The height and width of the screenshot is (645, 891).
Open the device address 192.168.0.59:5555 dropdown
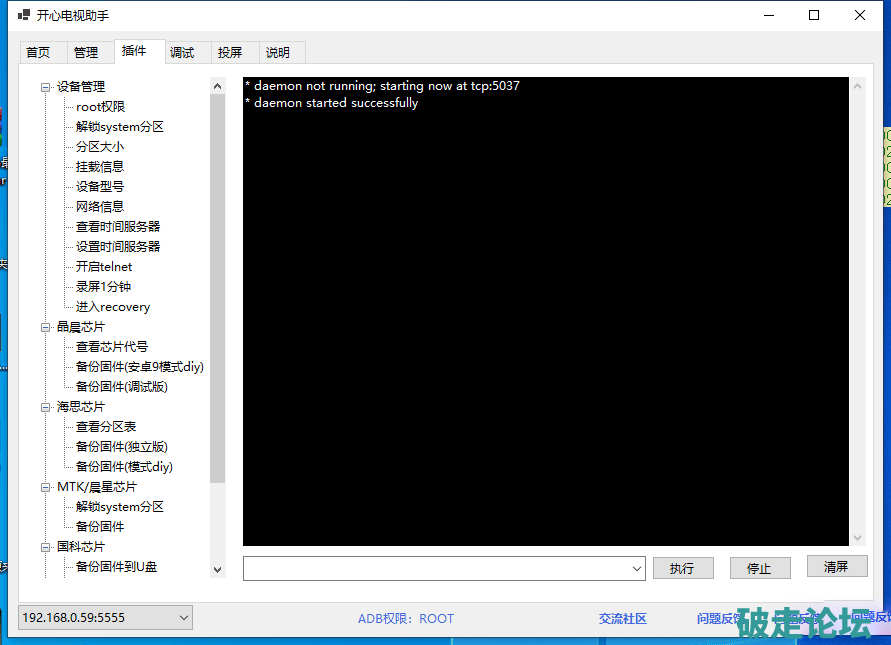tap(183, 618)
